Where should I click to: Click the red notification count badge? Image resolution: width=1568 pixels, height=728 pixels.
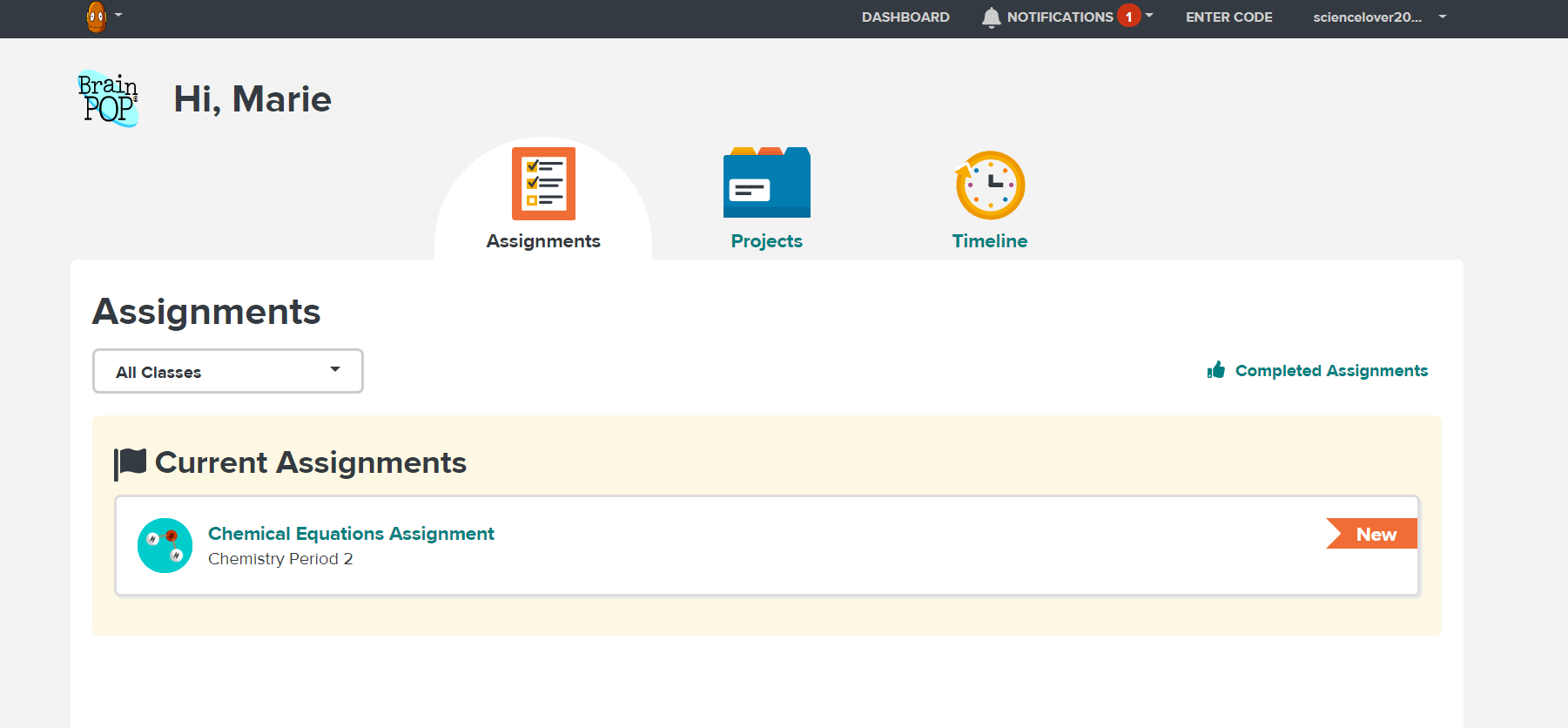[x=1129, y=17]
